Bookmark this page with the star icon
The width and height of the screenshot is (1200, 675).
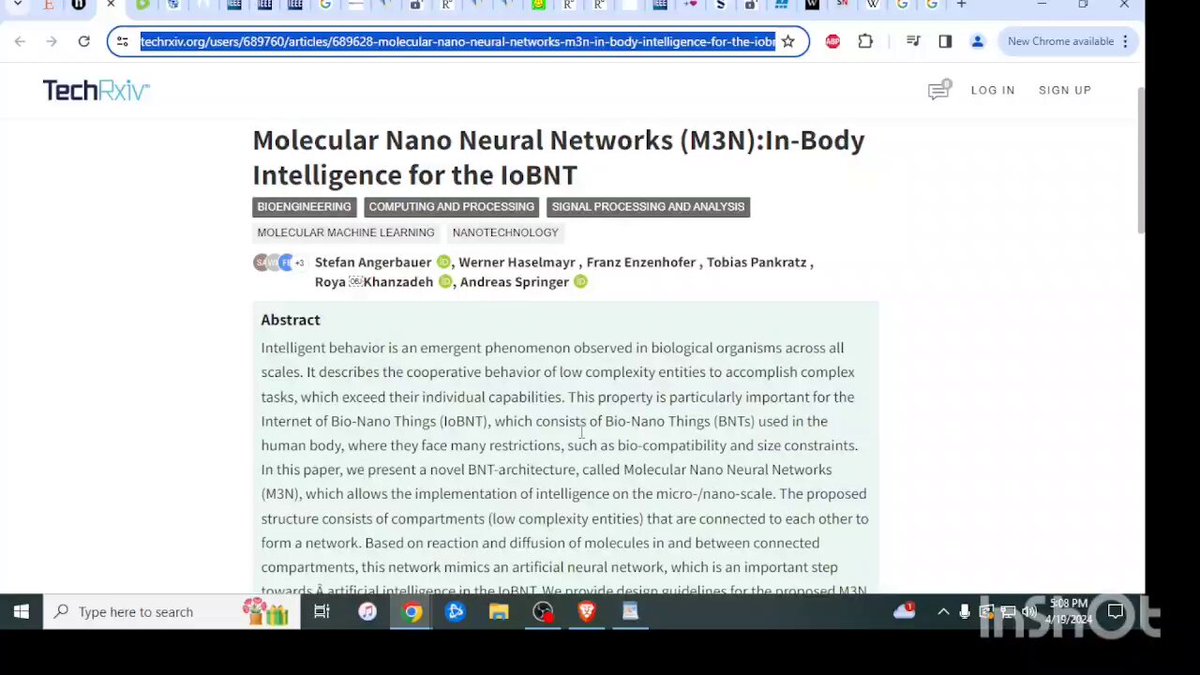pyautogui.click(x=788, y=42)
